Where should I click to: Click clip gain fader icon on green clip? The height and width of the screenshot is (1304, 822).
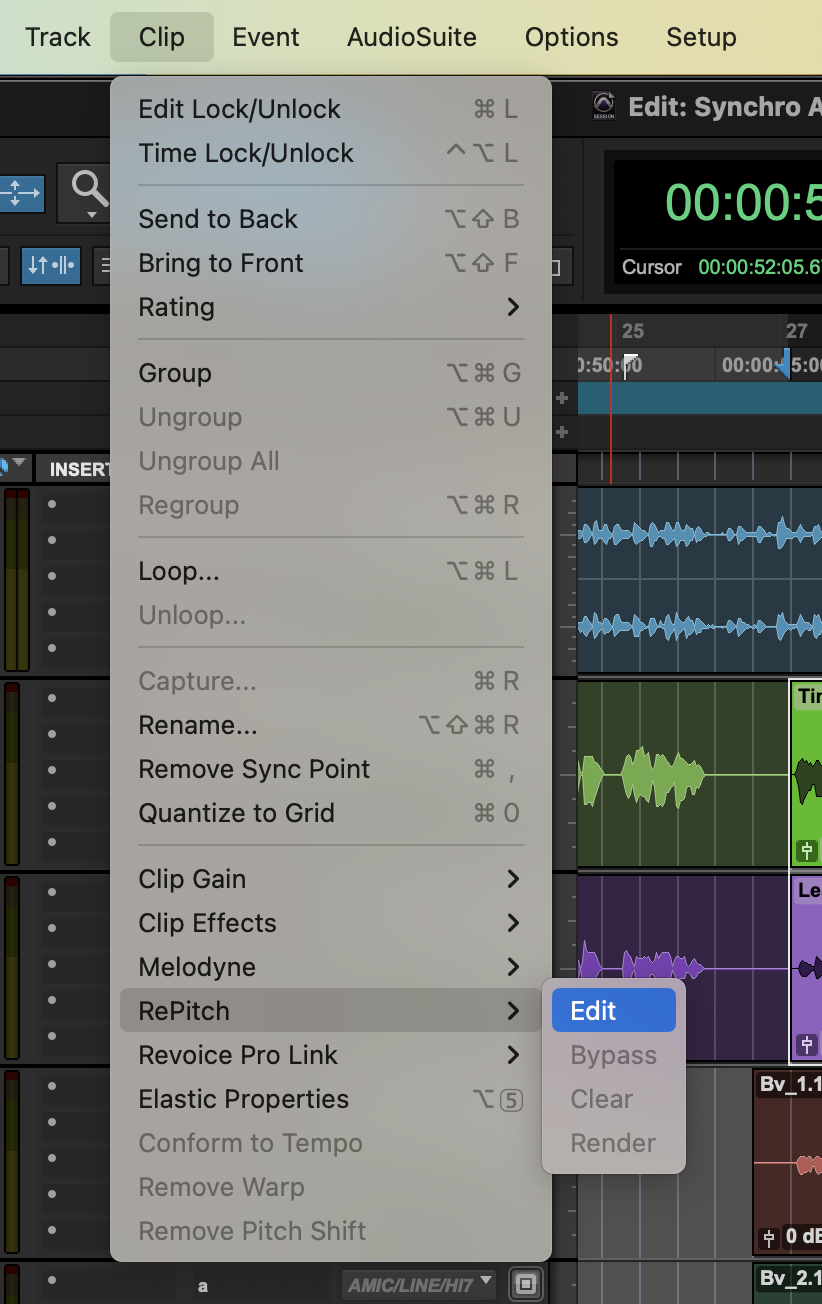click(x=807, y=852)
